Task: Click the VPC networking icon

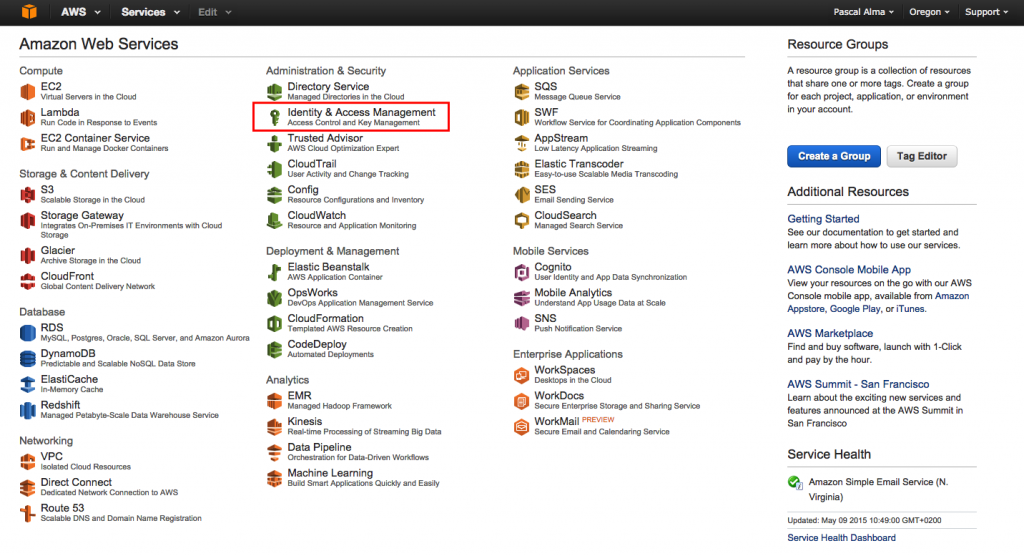Action: tap(27, 462)
